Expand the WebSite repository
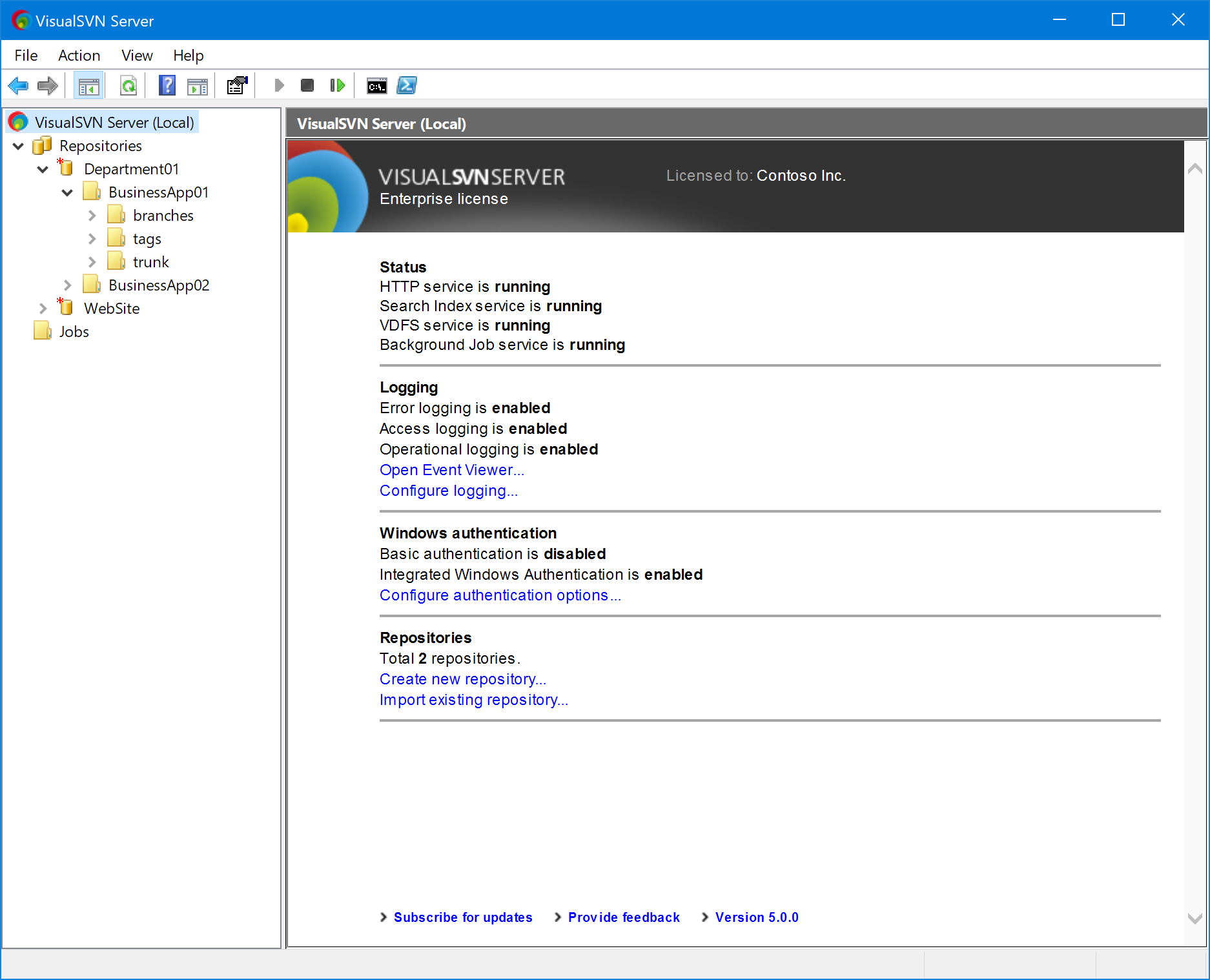This screenshot has width=1210, height=980. tap(43, 308)
